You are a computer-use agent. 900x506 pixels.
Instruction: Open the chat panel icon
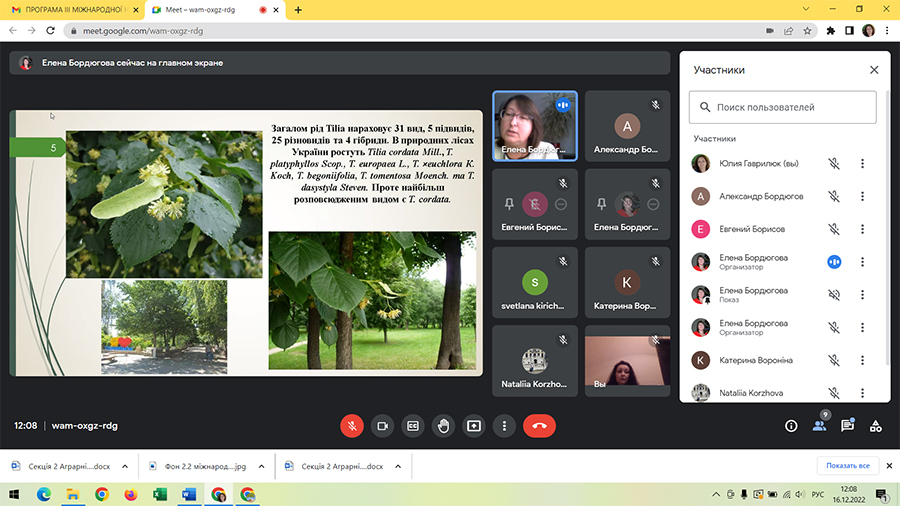(x=847, y=425)
